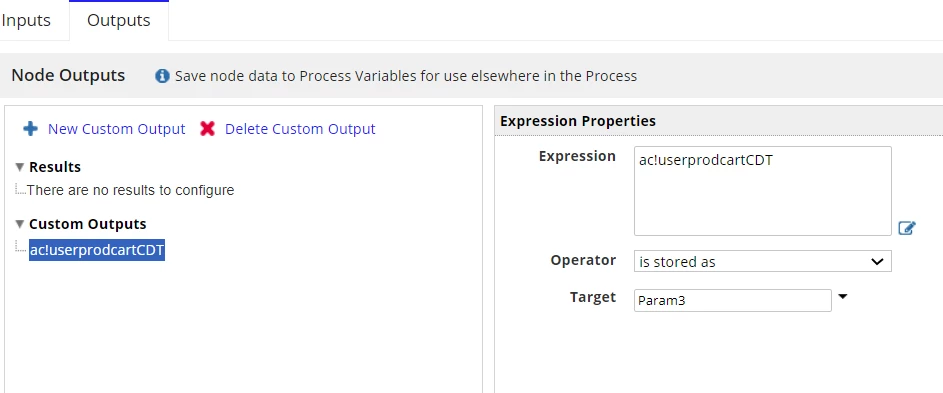
Task: Click inside the Expression text area
Action: (x=763, y=191)
